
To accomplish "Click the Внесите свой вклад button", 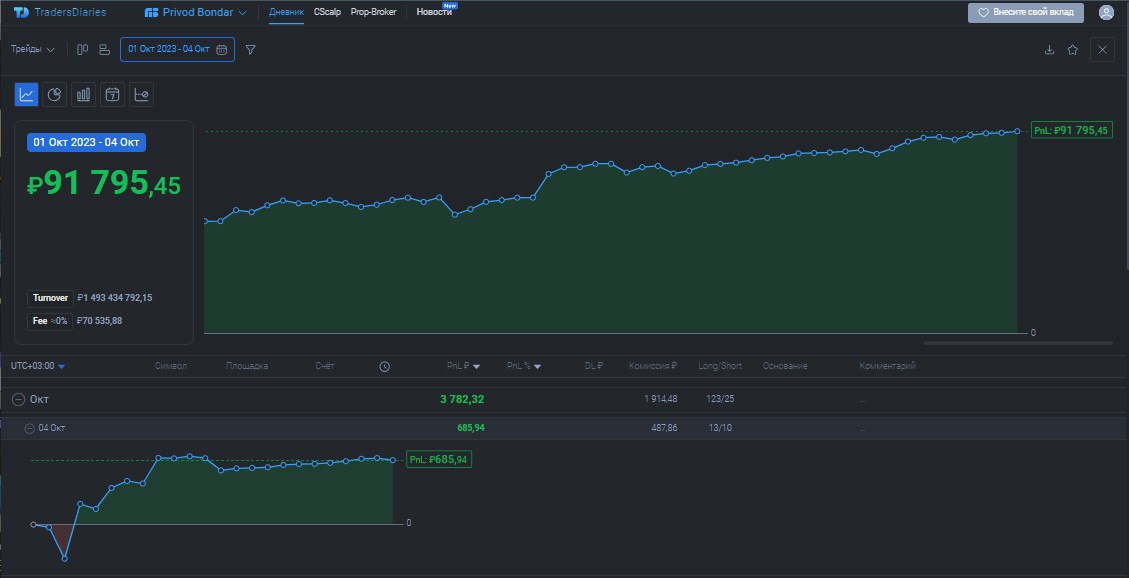I will pyautogui.click(x=1024, y=12).
